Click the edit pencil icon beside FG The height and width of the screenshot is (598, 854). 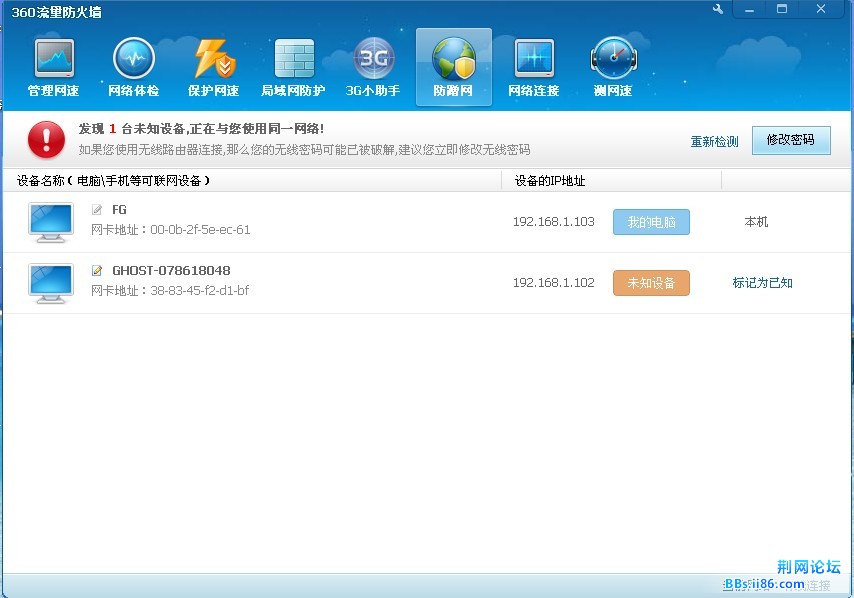(x=97, y=210)
